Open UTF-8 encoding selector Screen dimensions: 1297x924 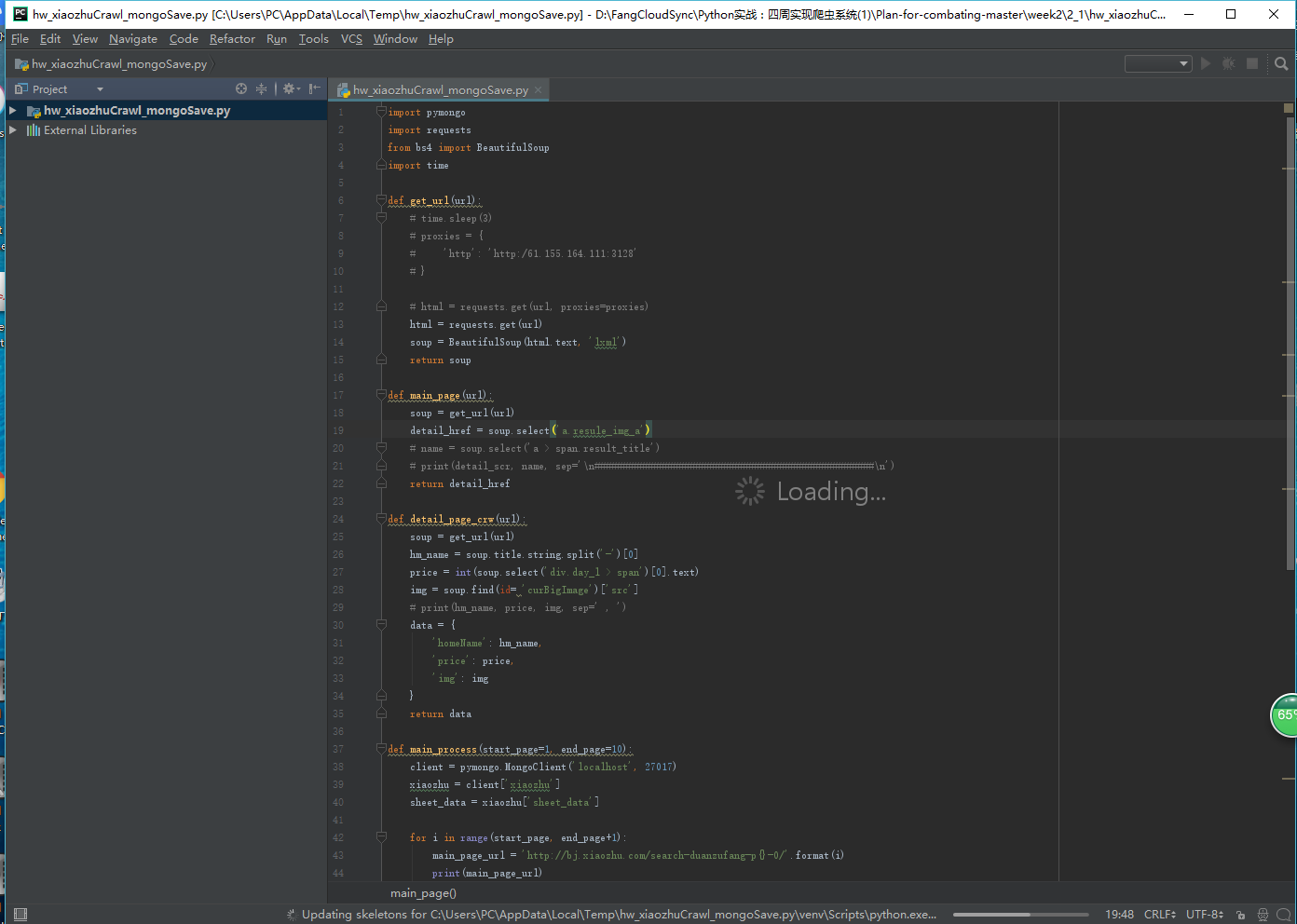point(1205,915)
